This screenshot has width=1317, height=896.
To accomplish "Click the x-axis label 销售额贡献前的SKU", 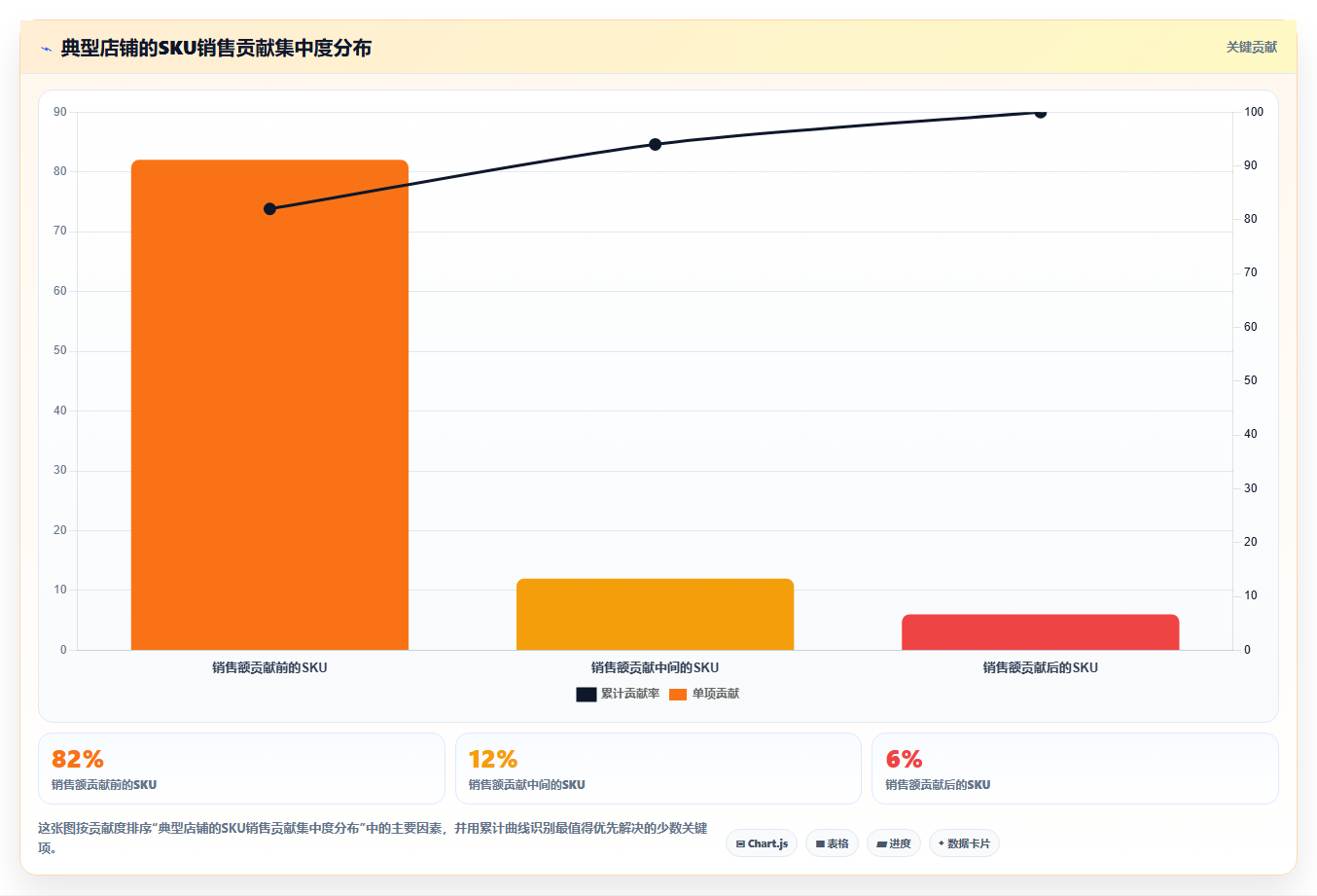I will click(269, 667).
